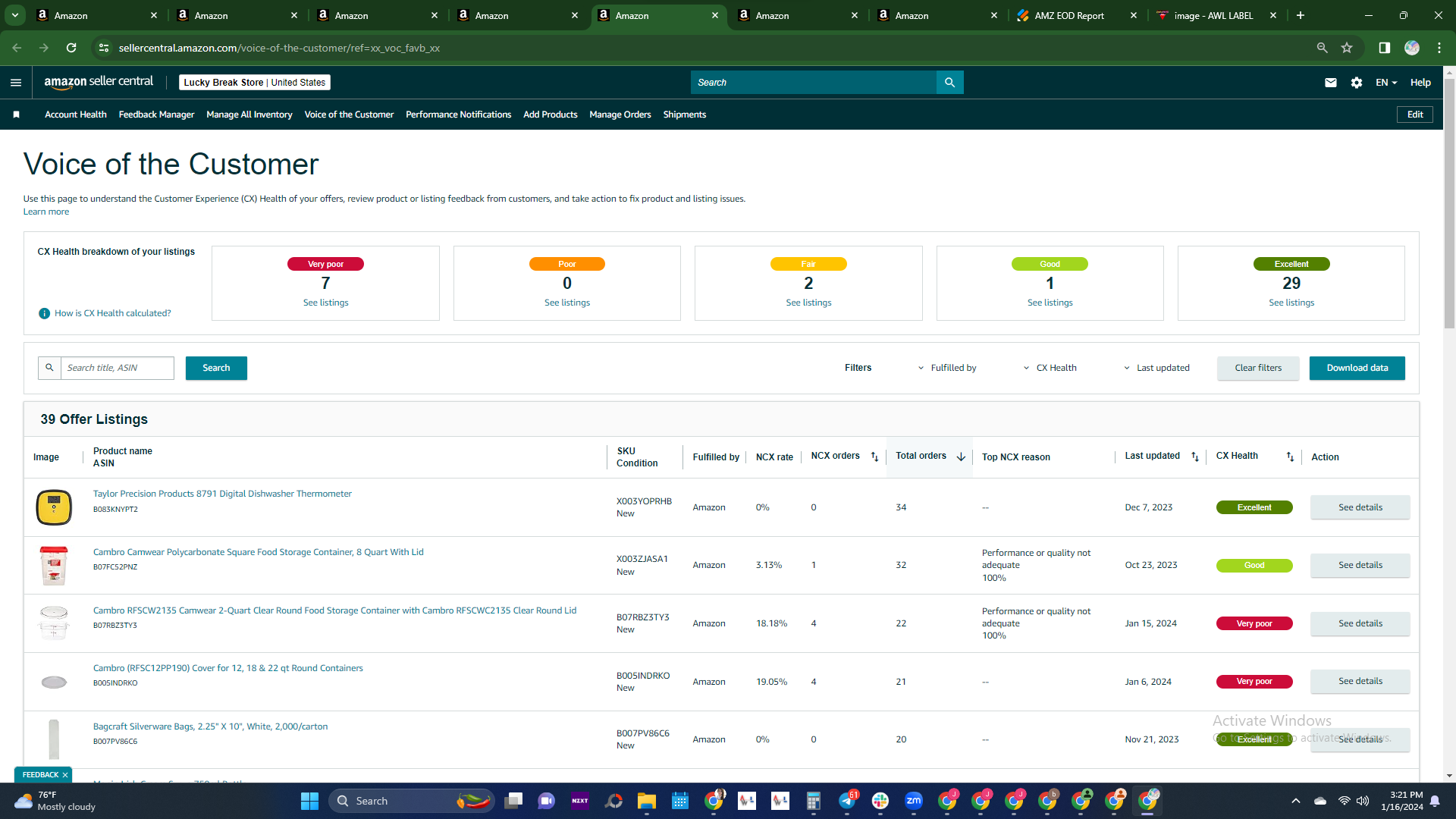Click the Amazon Seller Central logo
The image size is (1456, 819).
click(99, 82)
